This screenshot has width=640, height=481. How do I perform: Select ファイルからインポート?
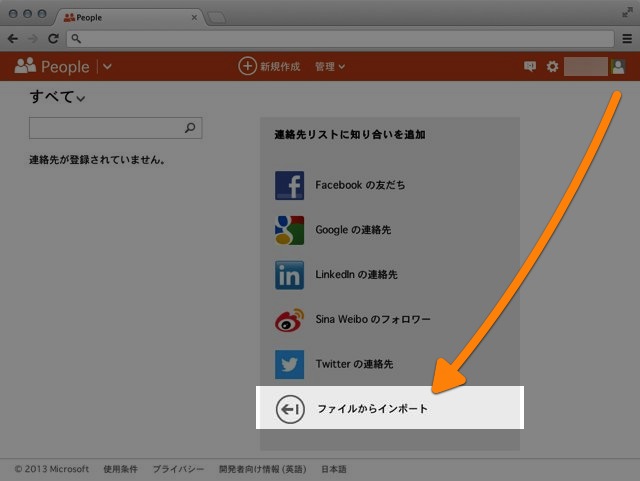pos(390,408)
